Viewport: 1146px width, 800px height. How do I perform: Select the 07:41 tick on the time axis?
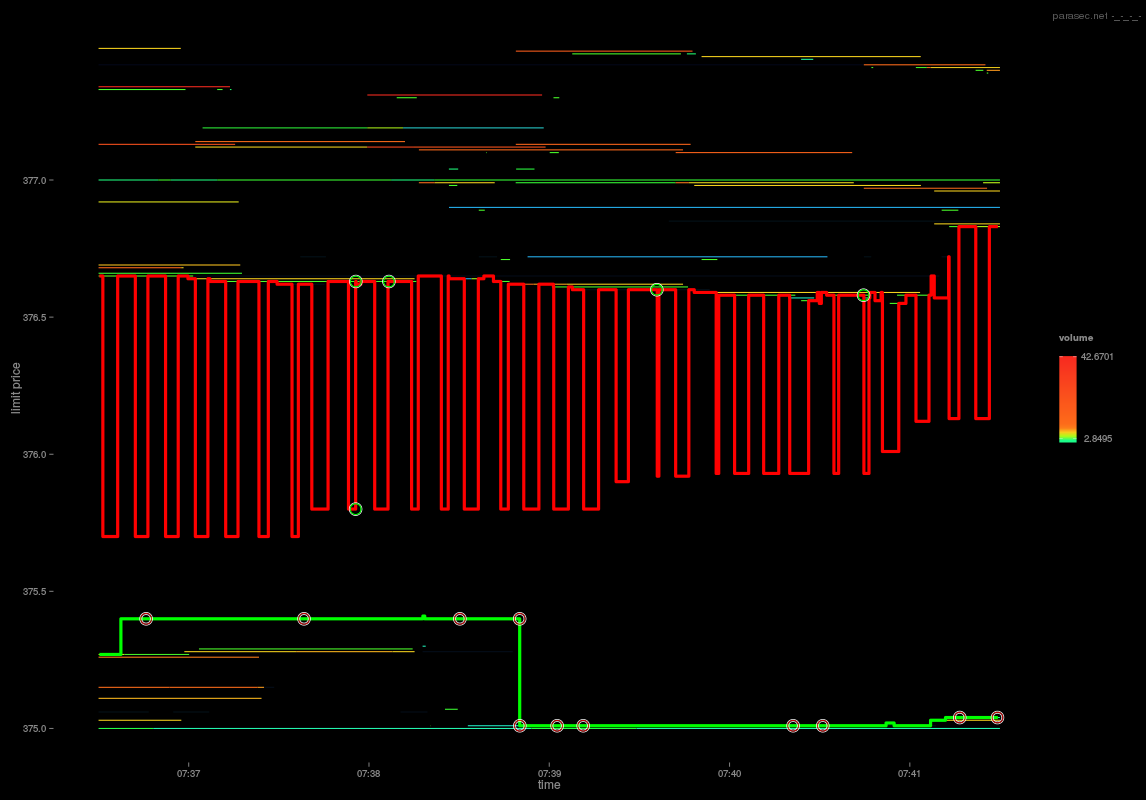click(911, 773)
